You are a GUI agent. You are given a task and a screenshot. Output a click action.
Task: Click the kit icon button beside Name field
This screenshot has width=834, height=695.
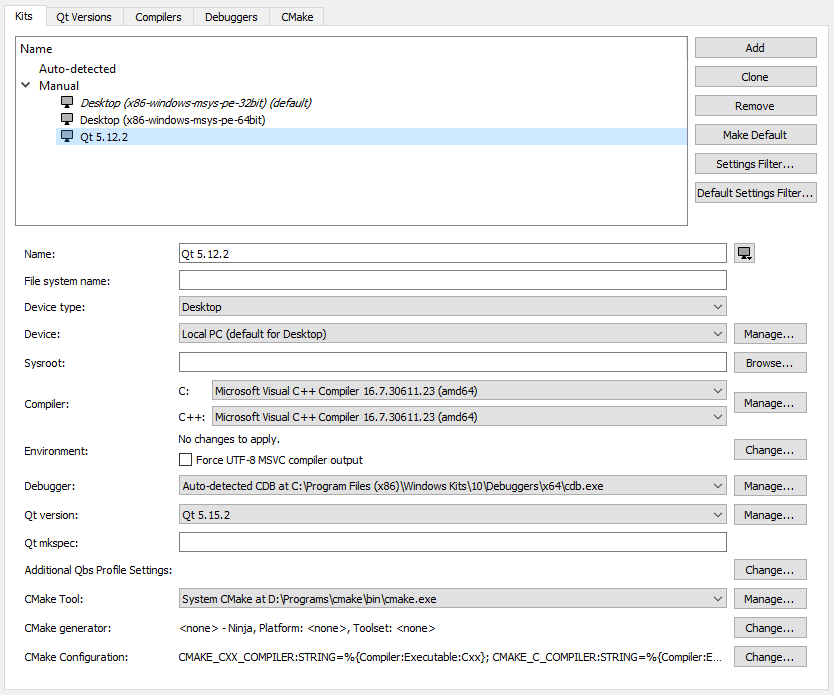point(744,254)
